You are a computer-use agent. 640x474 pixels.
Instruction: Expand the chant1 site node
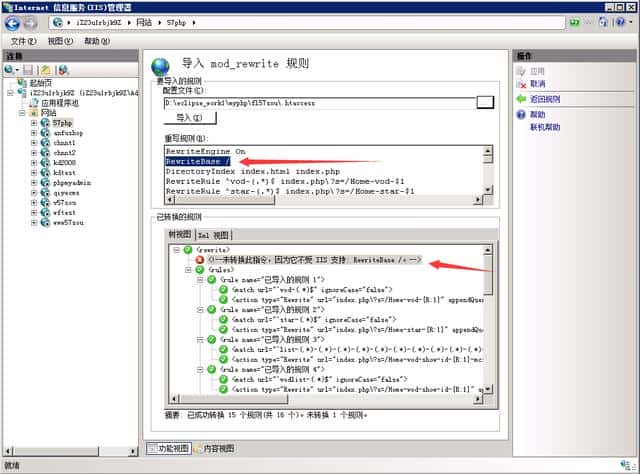point(34,143)
